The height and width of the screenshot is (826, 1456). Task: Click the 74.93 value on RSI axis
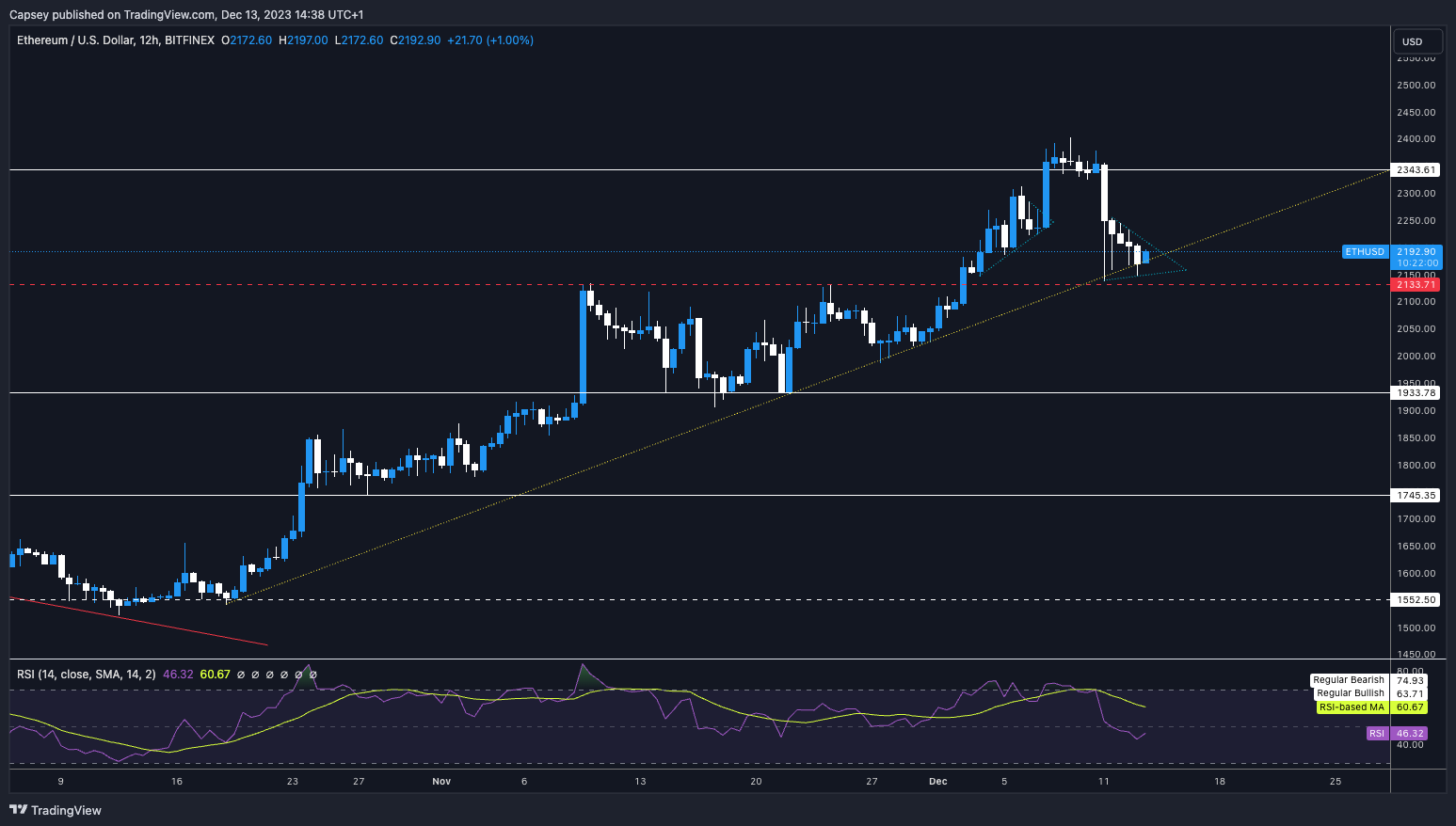1410,680
